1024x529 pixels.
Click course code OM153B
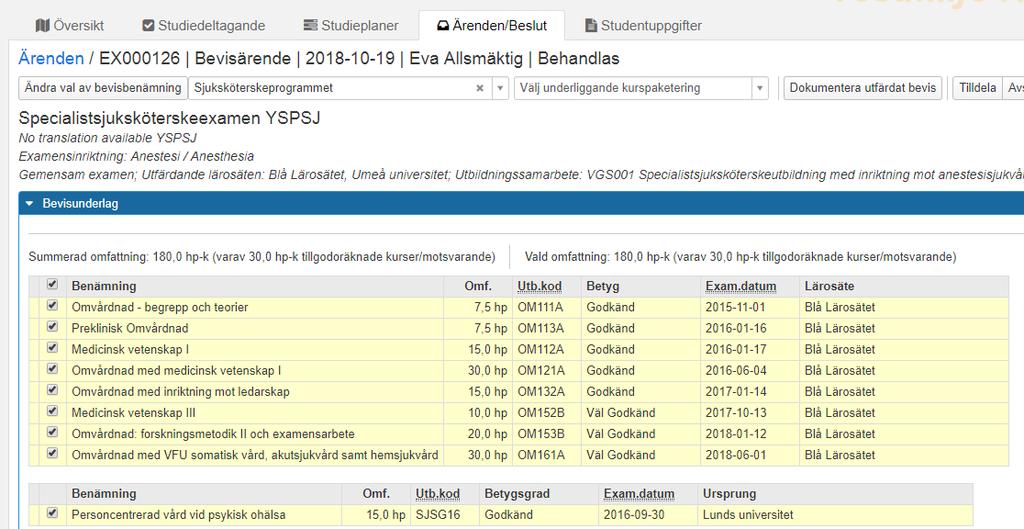point(541,434)
